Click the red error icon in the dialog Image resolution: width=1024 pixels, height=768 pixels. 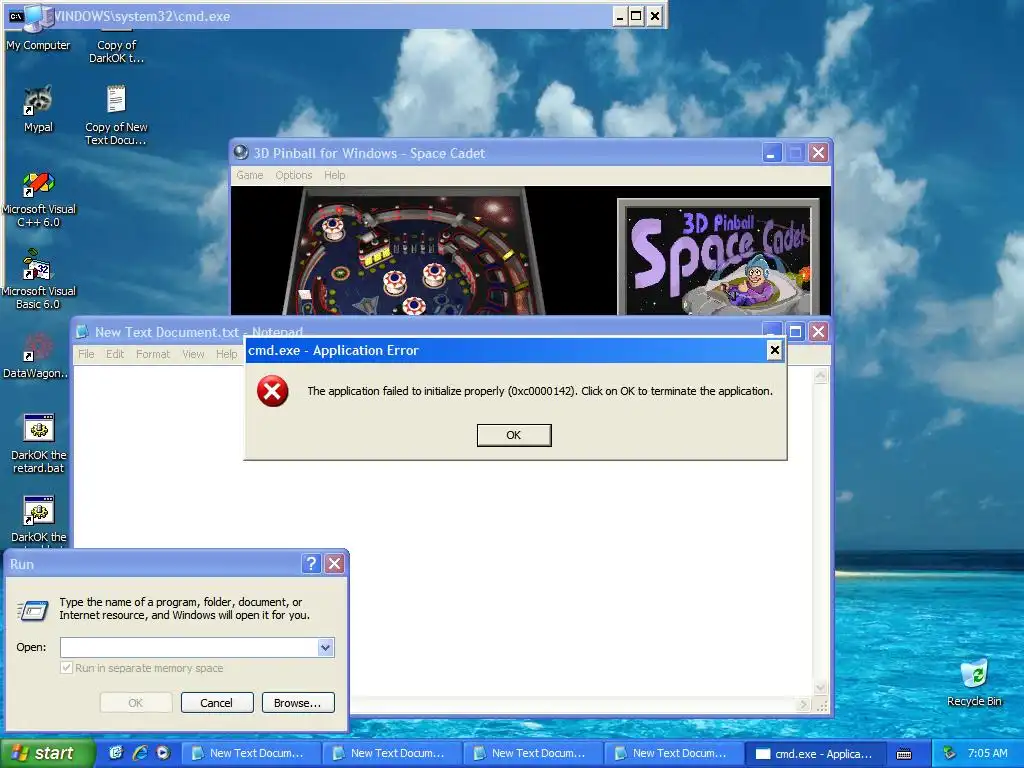[x=272, y=391]
